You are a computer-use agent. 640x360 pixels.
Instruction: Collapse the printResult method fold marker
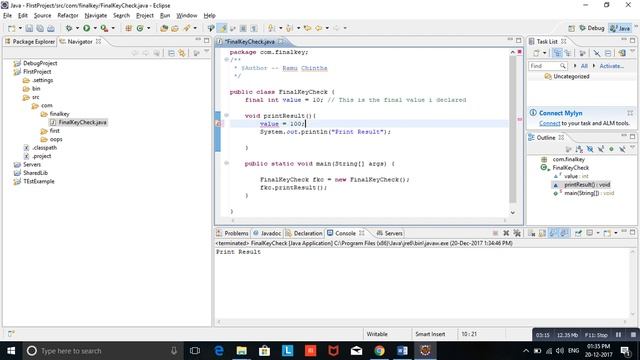[227, 116]
